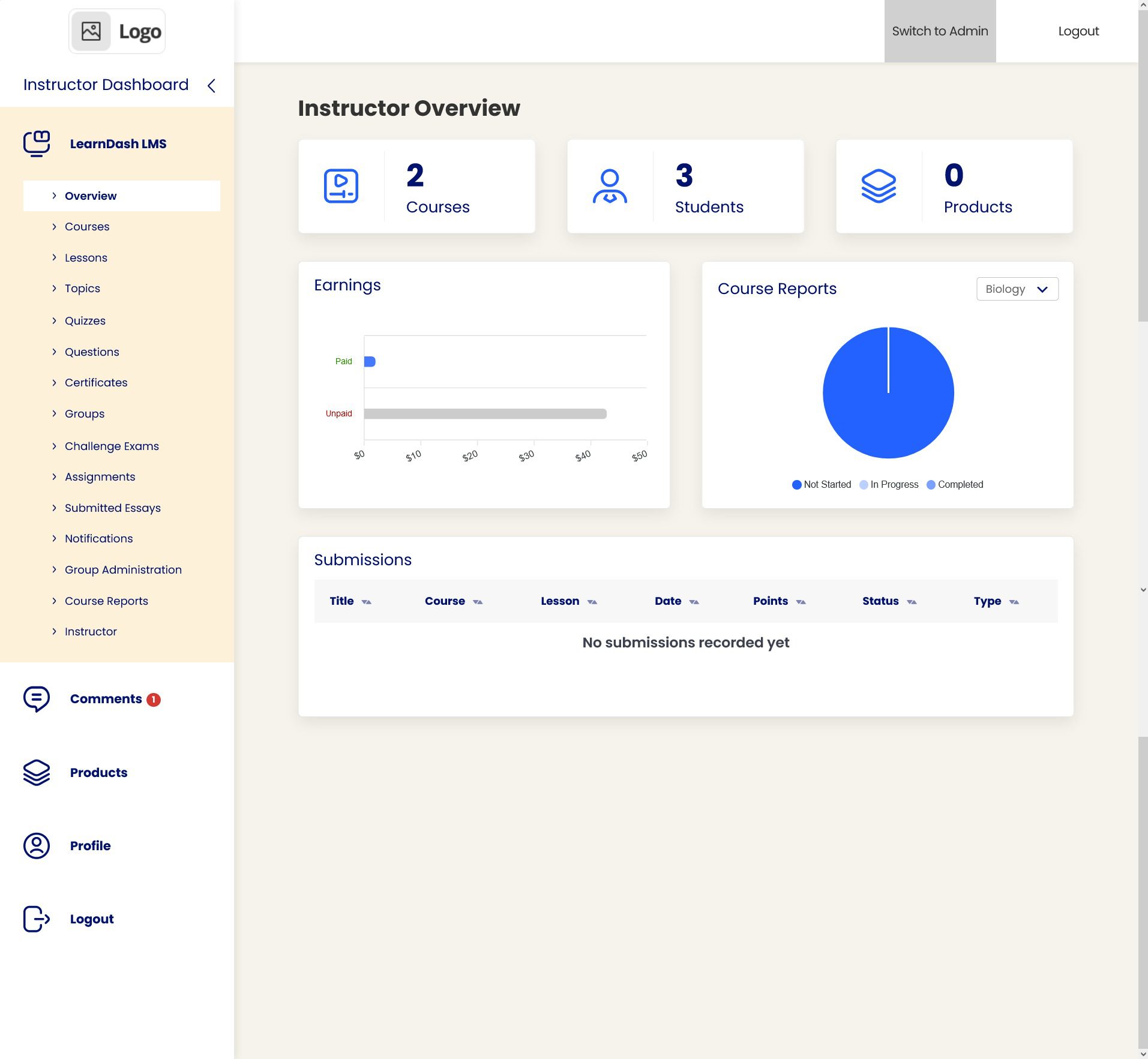Sort submissions by Lesson arrow icon
The height and width of the screenshot is (1059, 1148).
[592, 602]
